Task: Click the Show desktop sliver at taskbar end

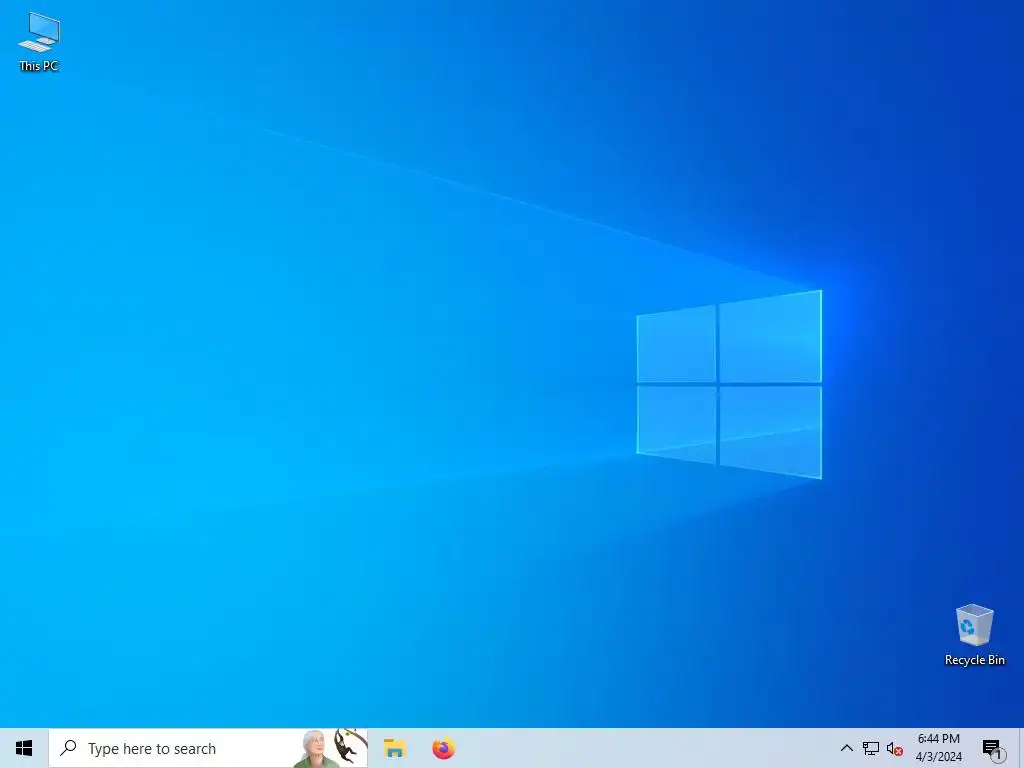Action: (1021, 748)
